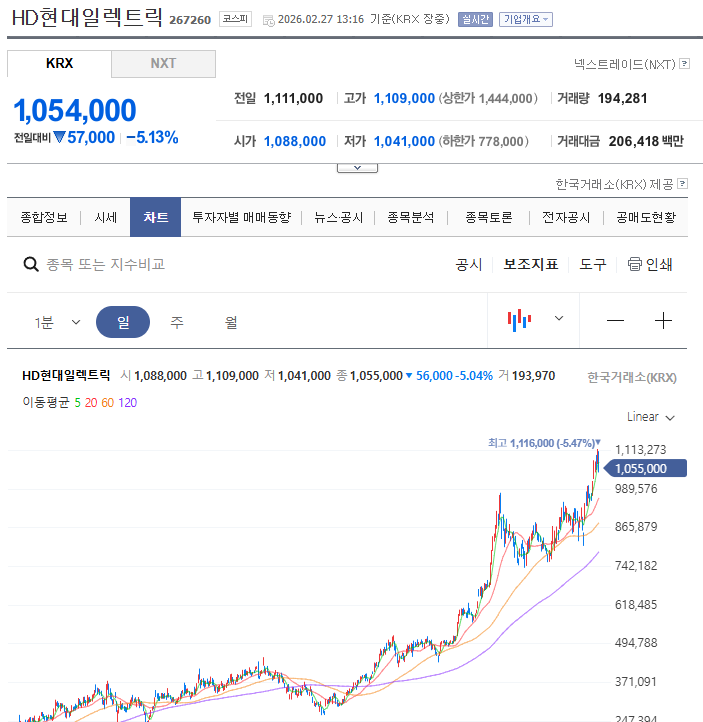This screenshot has width=703, height=722.
Task: Click the 고가 value 1,109,000
Action: tap(404, 98)
